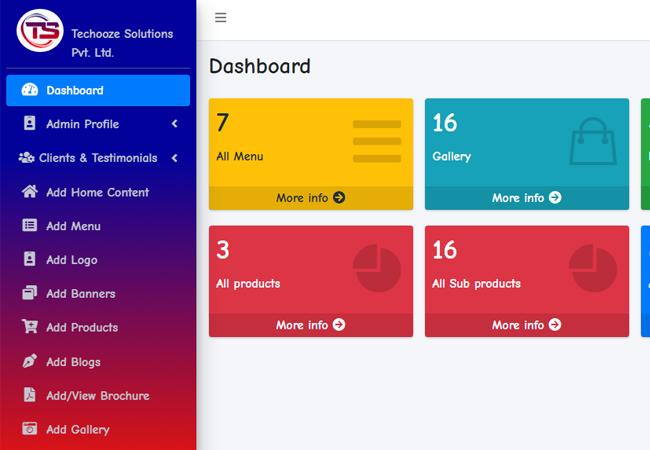This screenshot has height=450, width=650.
Task: Click the cart icon for Add Products
Action: (29, 327)
